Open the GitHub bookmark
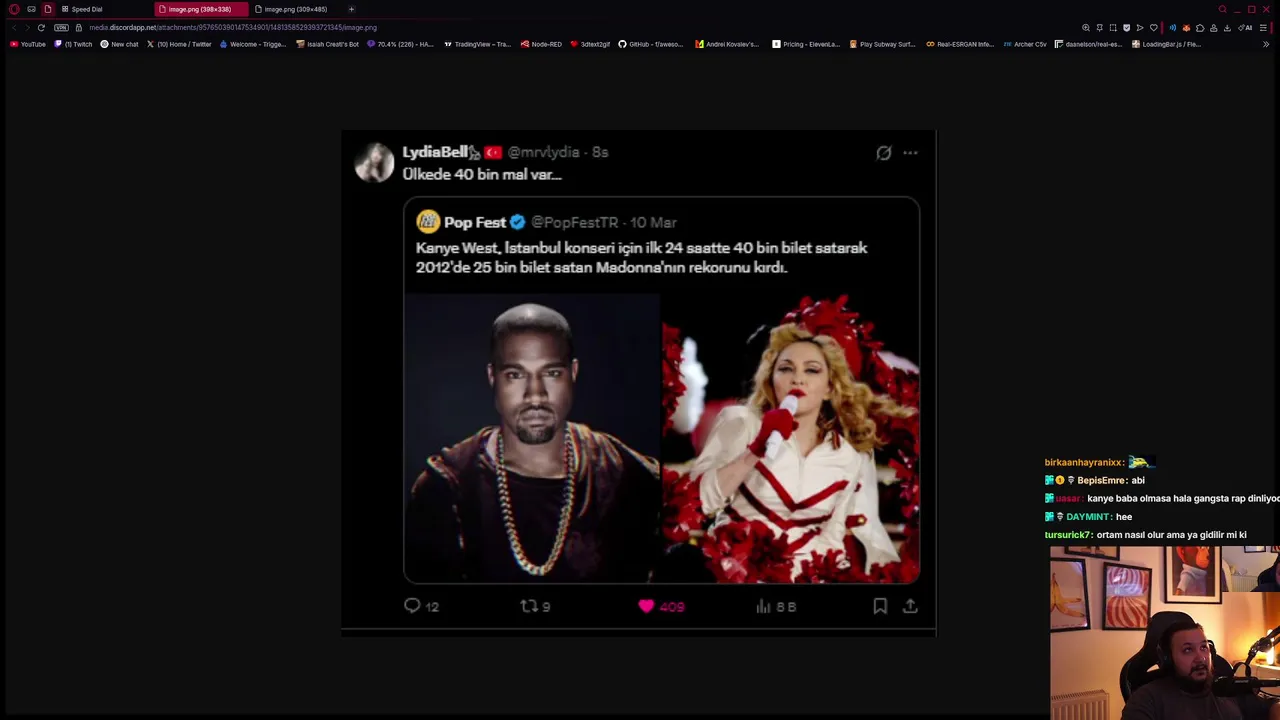 click(651, 44)
